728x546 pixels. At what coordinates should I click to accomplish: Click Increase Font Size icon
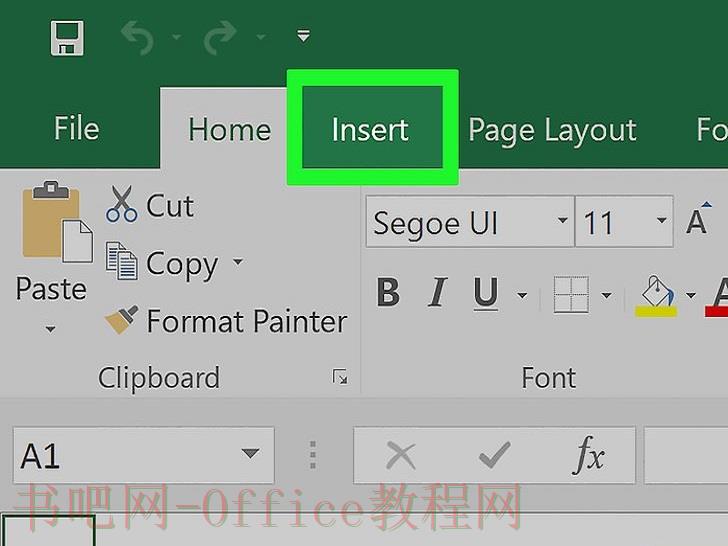coord(699,219)
